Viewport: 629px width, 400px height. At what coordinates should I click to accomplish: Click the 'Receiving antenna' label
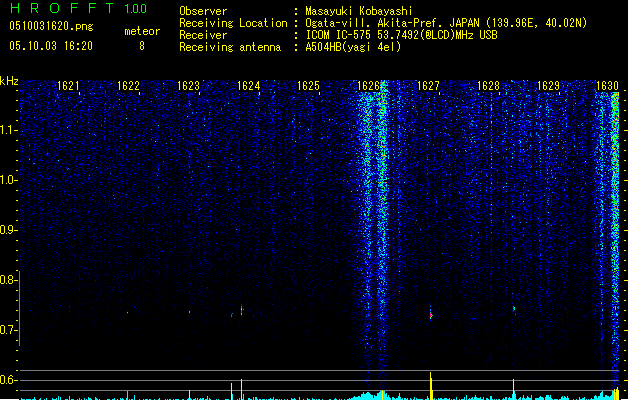coord(230,47)
